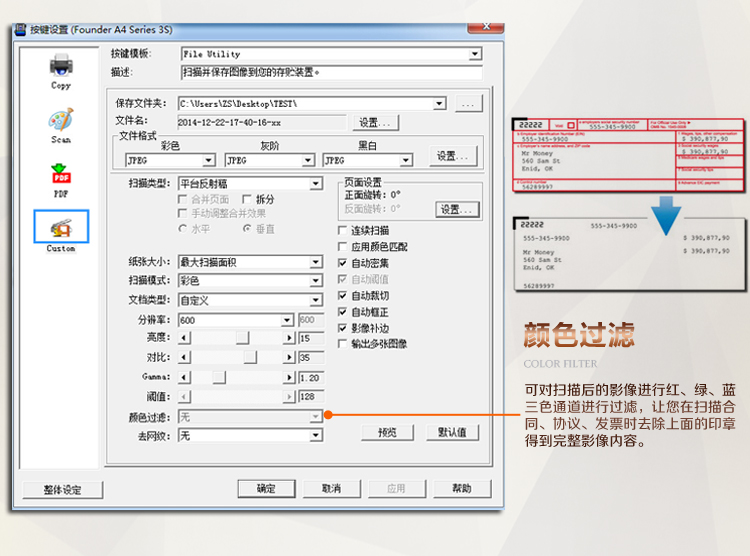This screenshot has height=556, width=750.
Task: Open the 分辨率 600 dropdown
Action: (x=288, y=320)
